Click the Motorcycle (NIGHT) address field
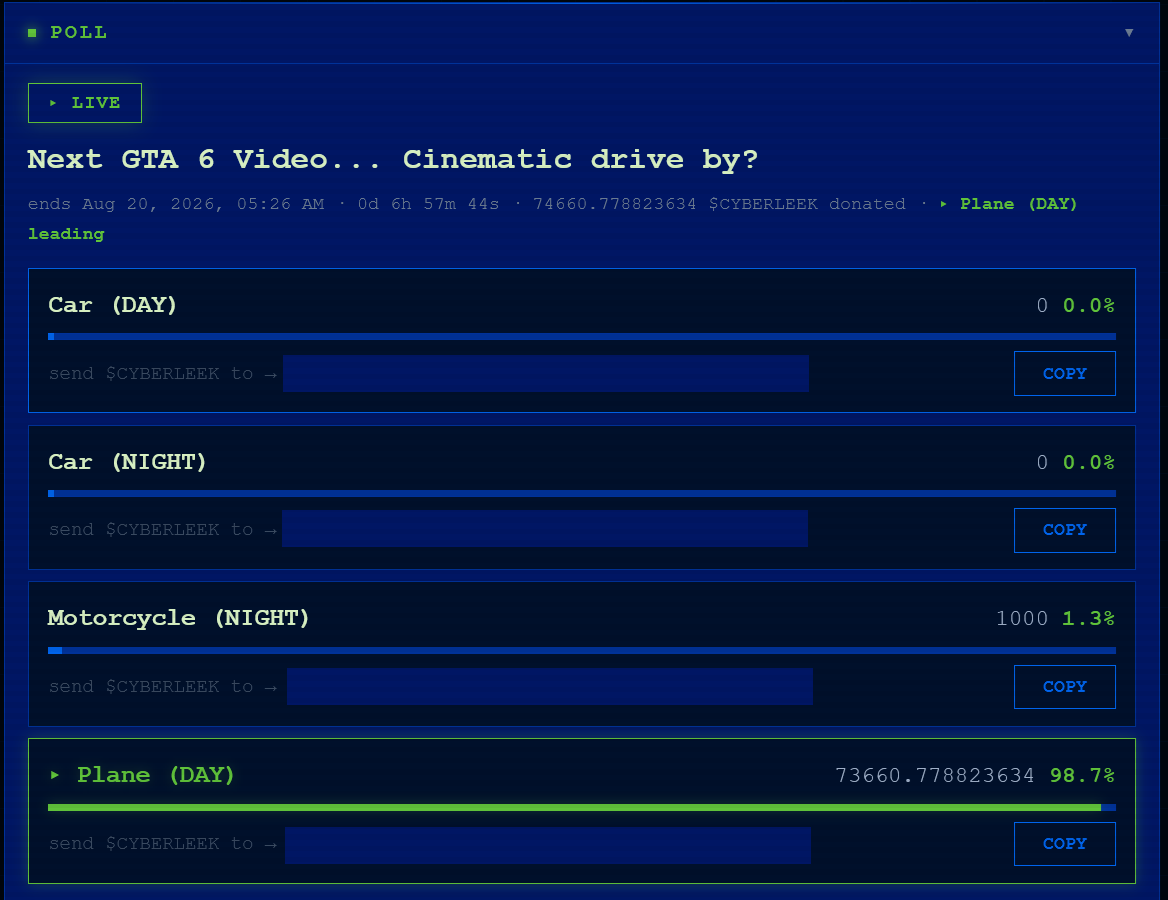Image resolution: width=1168 pixels, height=900 pixels. tap(550, 686)
